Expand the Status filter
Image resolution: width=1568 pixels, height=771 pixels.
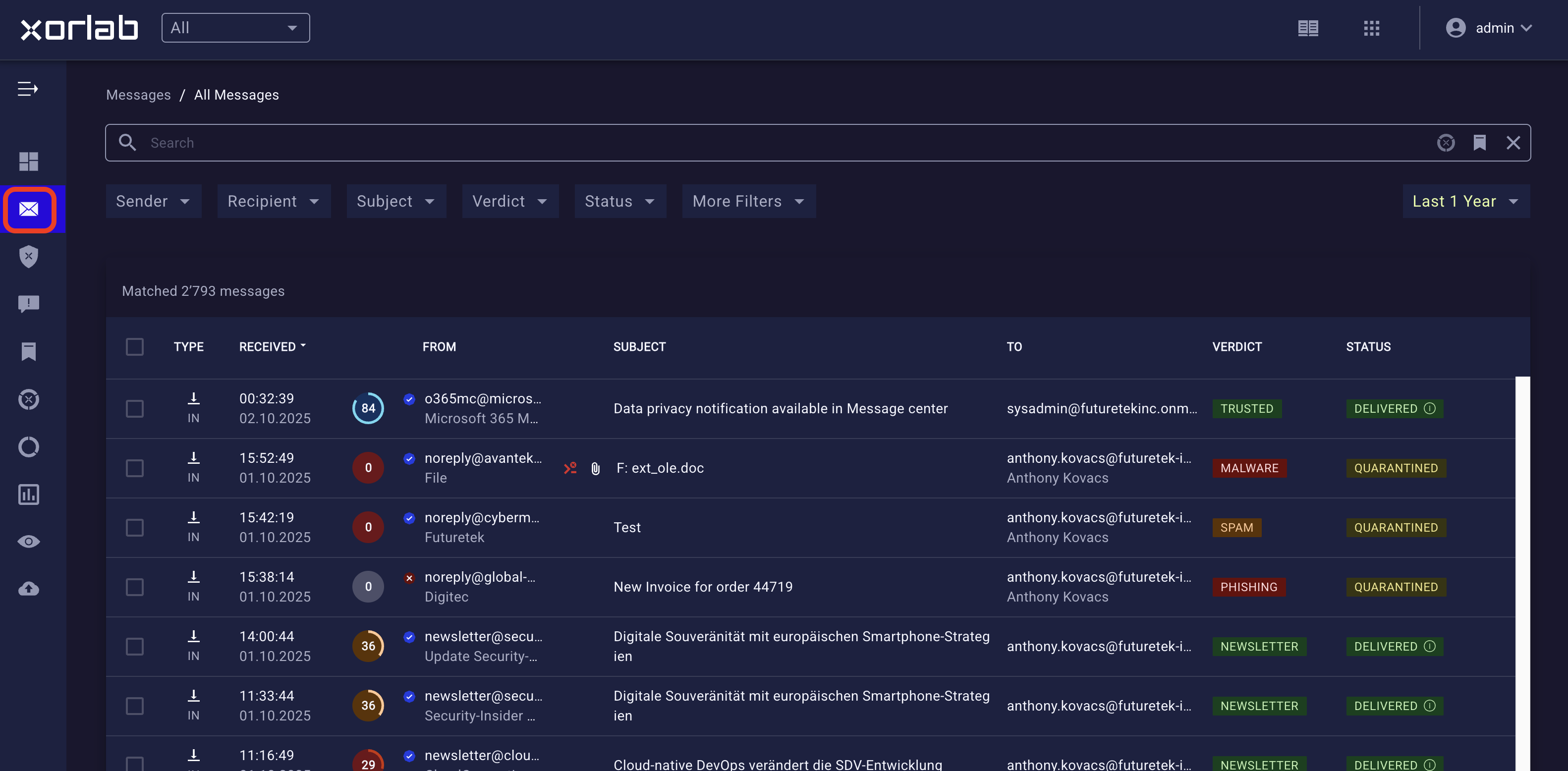pos(620,202)
